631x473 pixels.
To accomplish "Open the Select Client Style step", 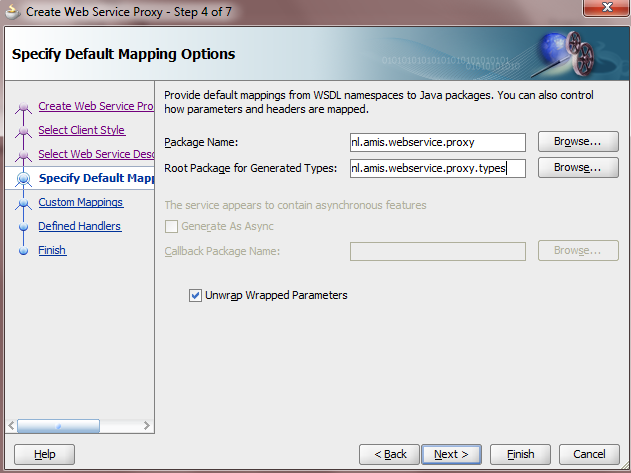I will [x=81, y=130].
